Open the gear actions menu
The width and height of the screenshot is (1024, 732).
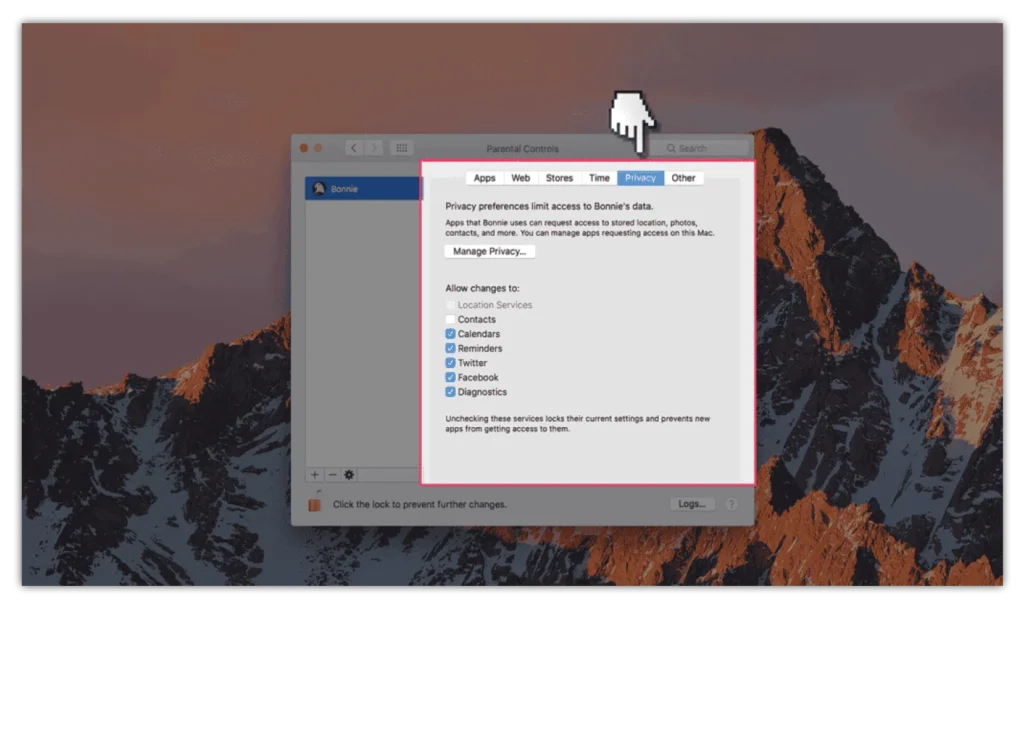click(x=349, y=475)
